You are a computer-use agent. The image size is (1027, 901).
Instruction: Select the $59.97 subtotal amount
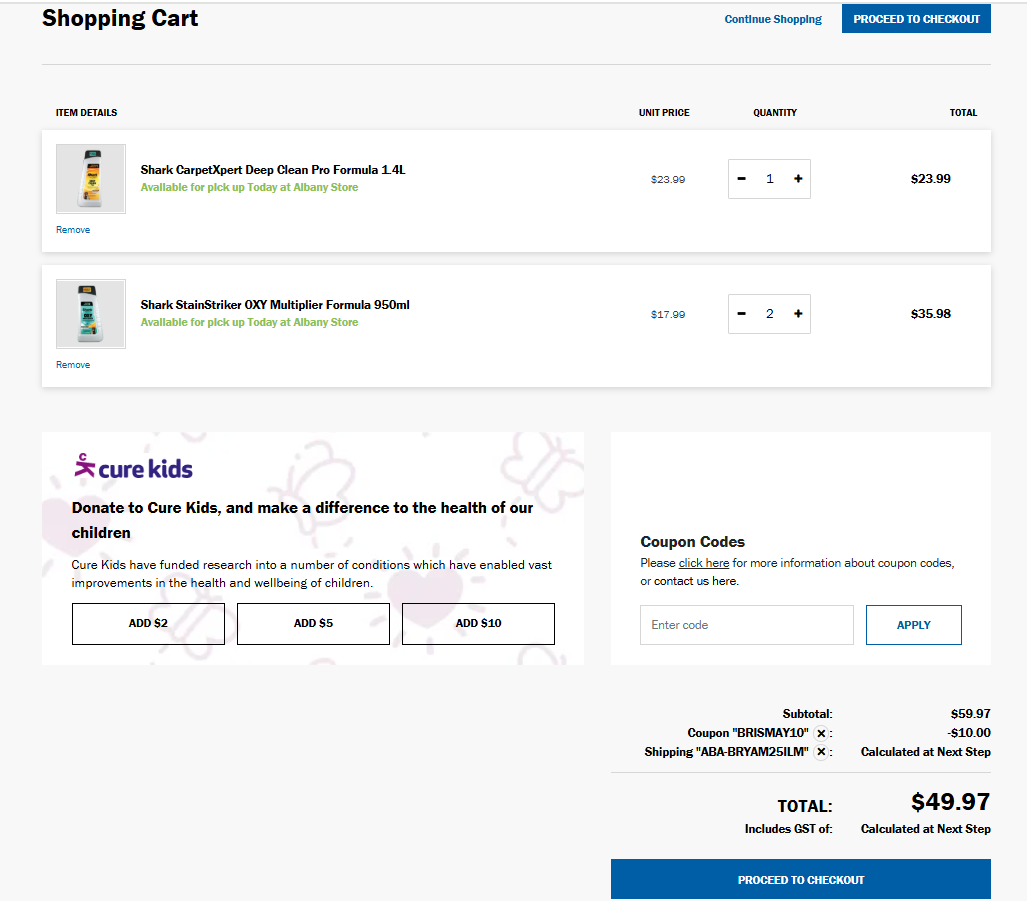point(971,714)
